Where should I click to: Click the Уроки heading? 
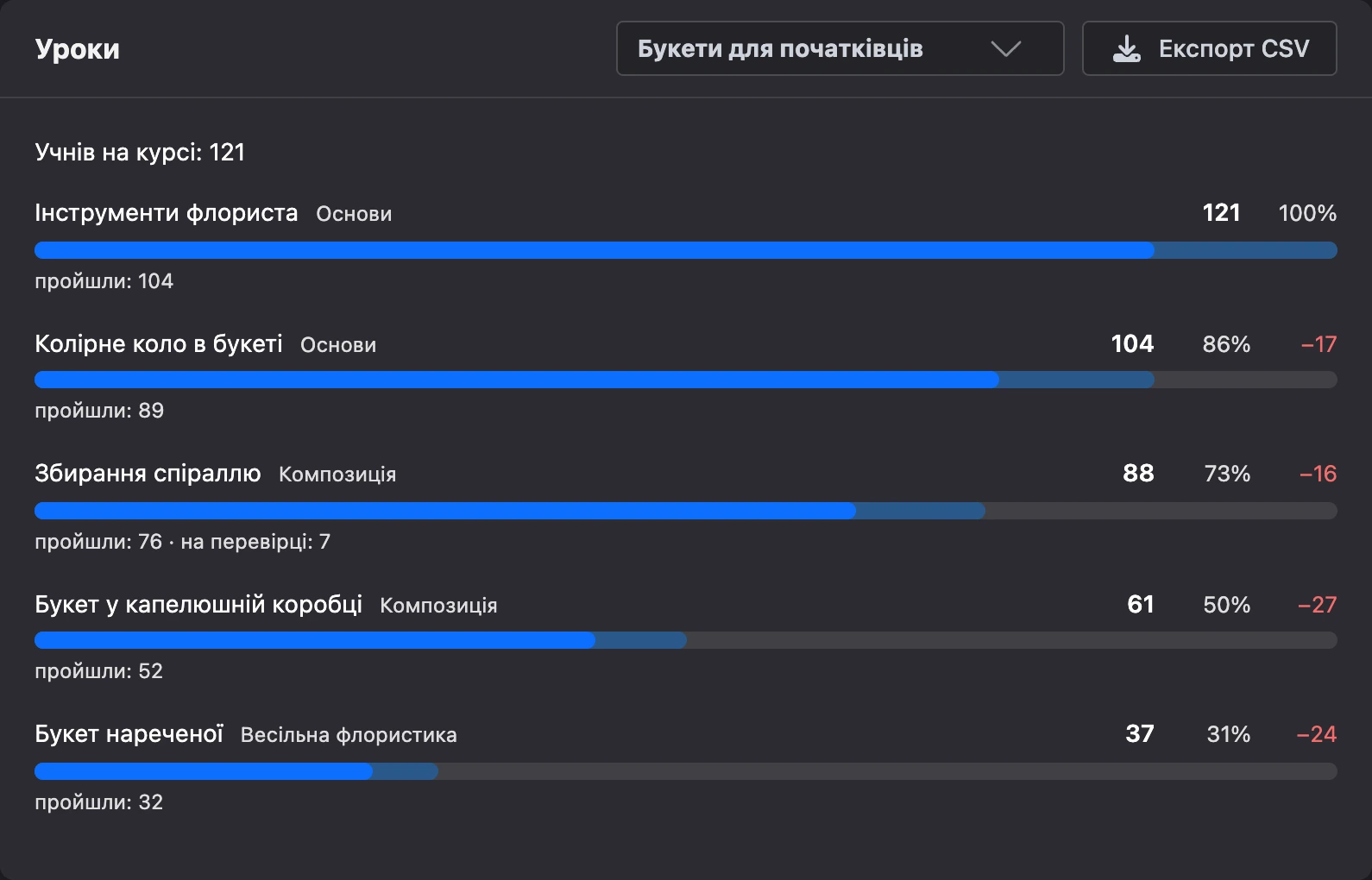[x=77, y=49]
